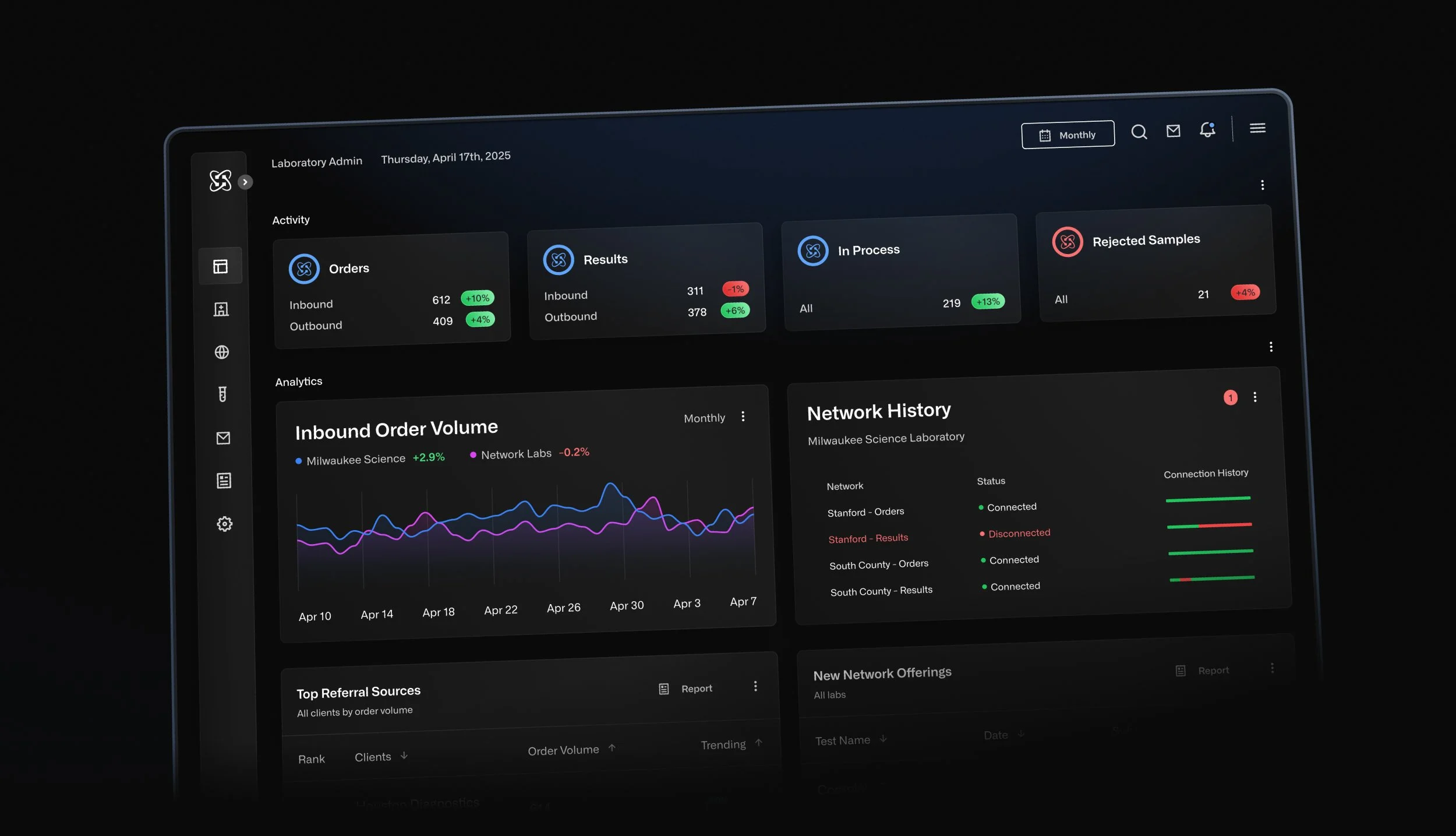Open the reports document sidebar icon
This screenshot has width=1456, height=836.
tap(224, 481)
